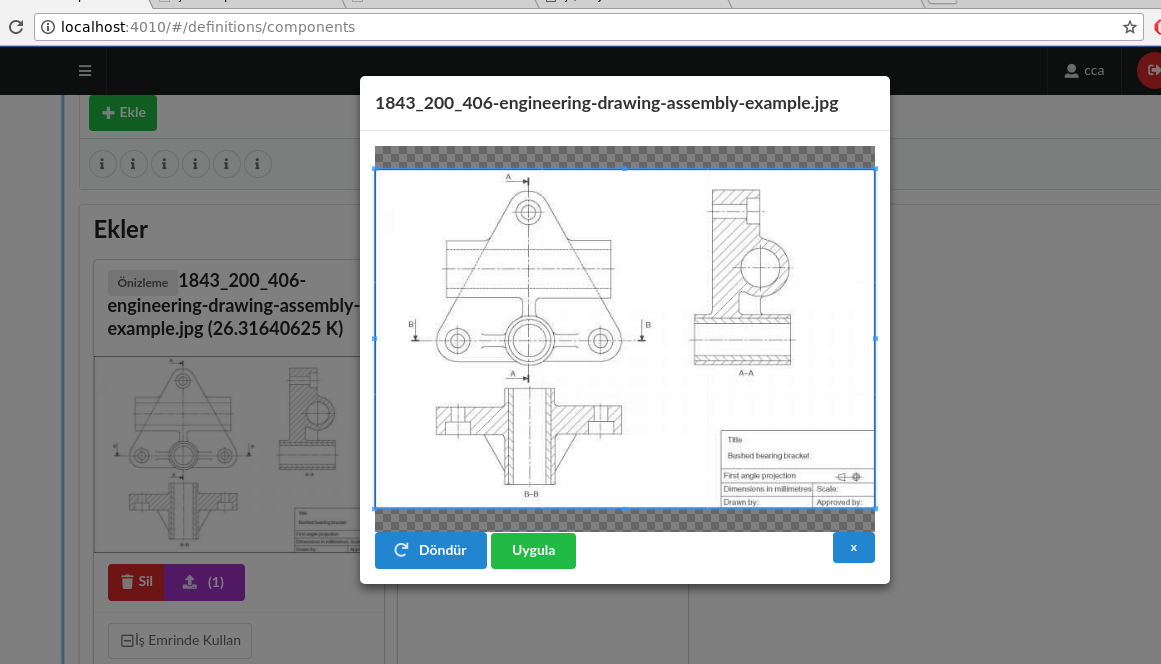Click the cca user profile
The height and width of the screenshot is (664, 1161).
point(1084,70)
